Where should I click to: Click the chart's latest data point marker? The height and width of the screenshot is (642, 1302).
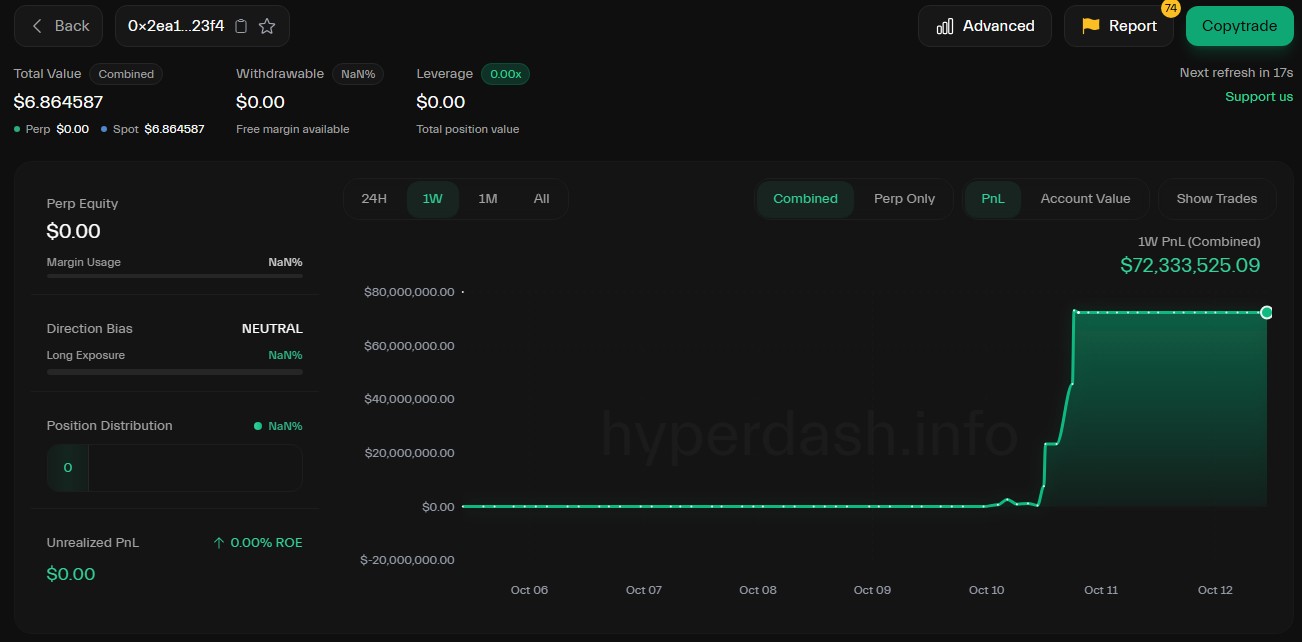pyautogui.click(x=1266, y=313)
